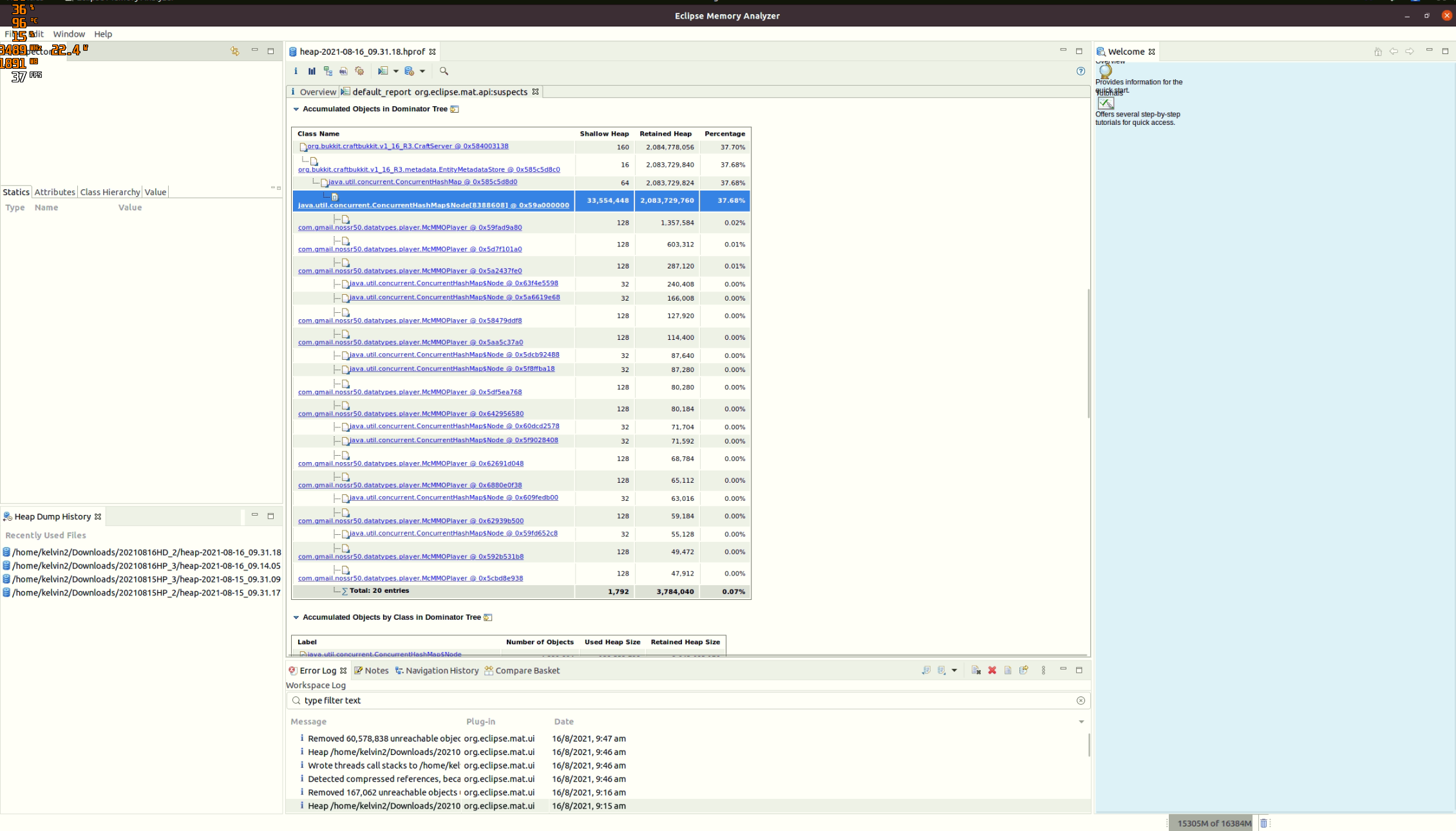
Task: Select the Attributes tab in the Inspector
Action: [55, 192]
